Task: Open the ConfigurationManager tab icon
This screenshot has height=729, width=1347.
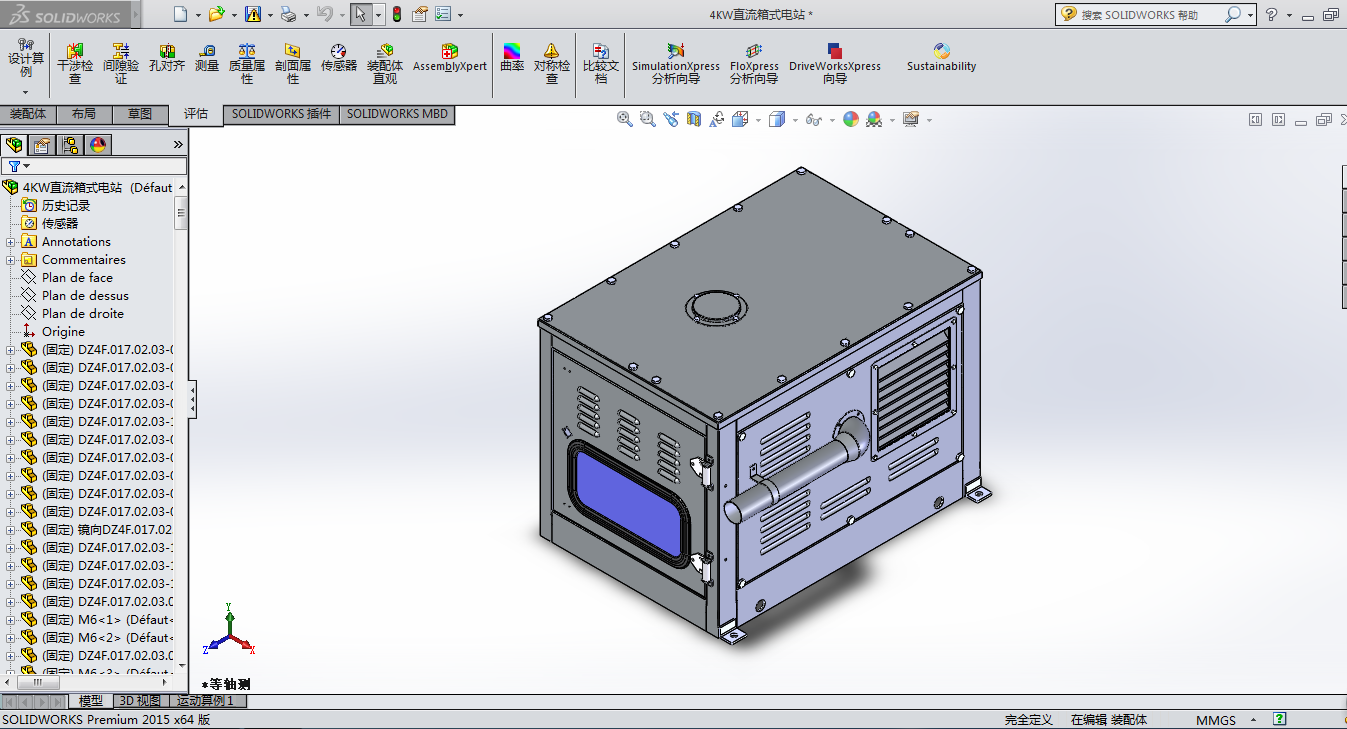Action: click(70, 145)
